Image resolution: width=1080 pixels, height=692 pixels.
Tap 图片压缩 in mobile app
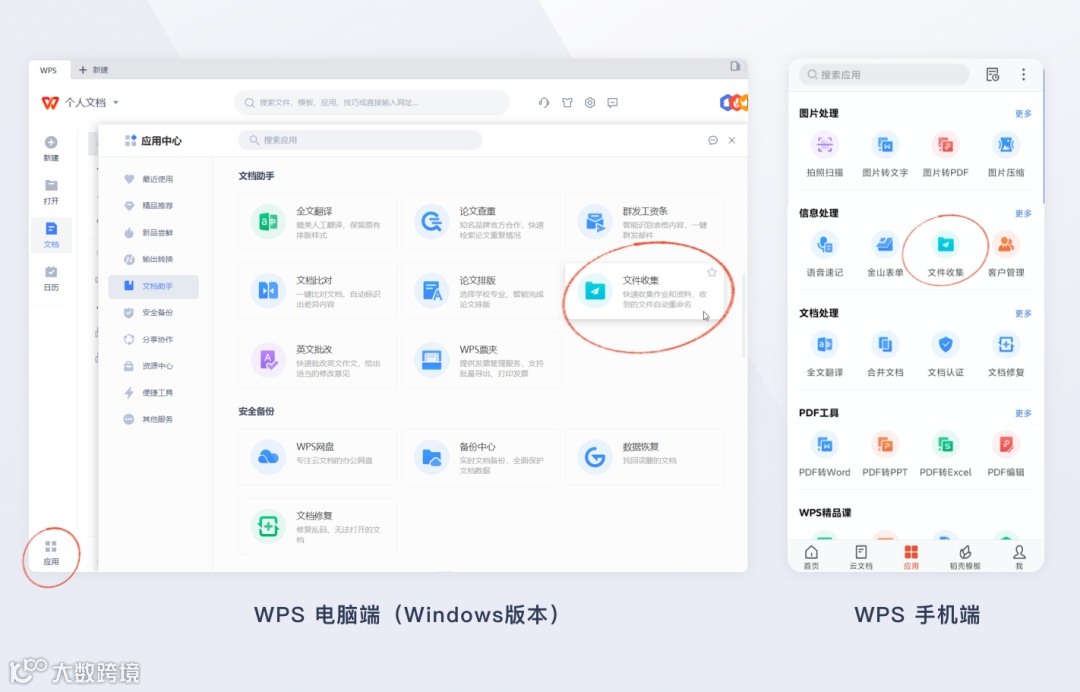pos(1006,155)
